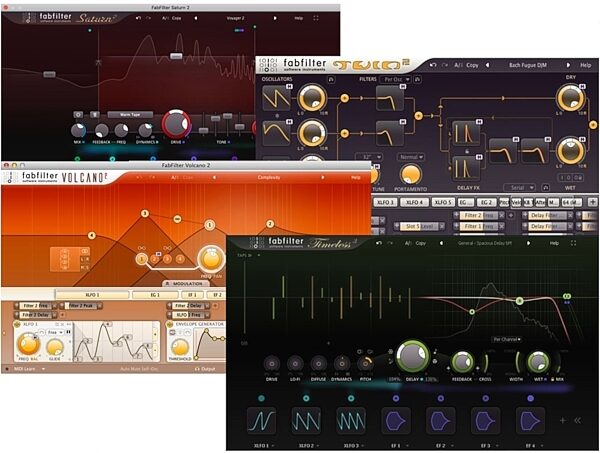The height and width of the screenshot is (453, 600).
Task: Click the Dry level knob in Twin 2
Action: pyautogui.click(x=571, y=98)
